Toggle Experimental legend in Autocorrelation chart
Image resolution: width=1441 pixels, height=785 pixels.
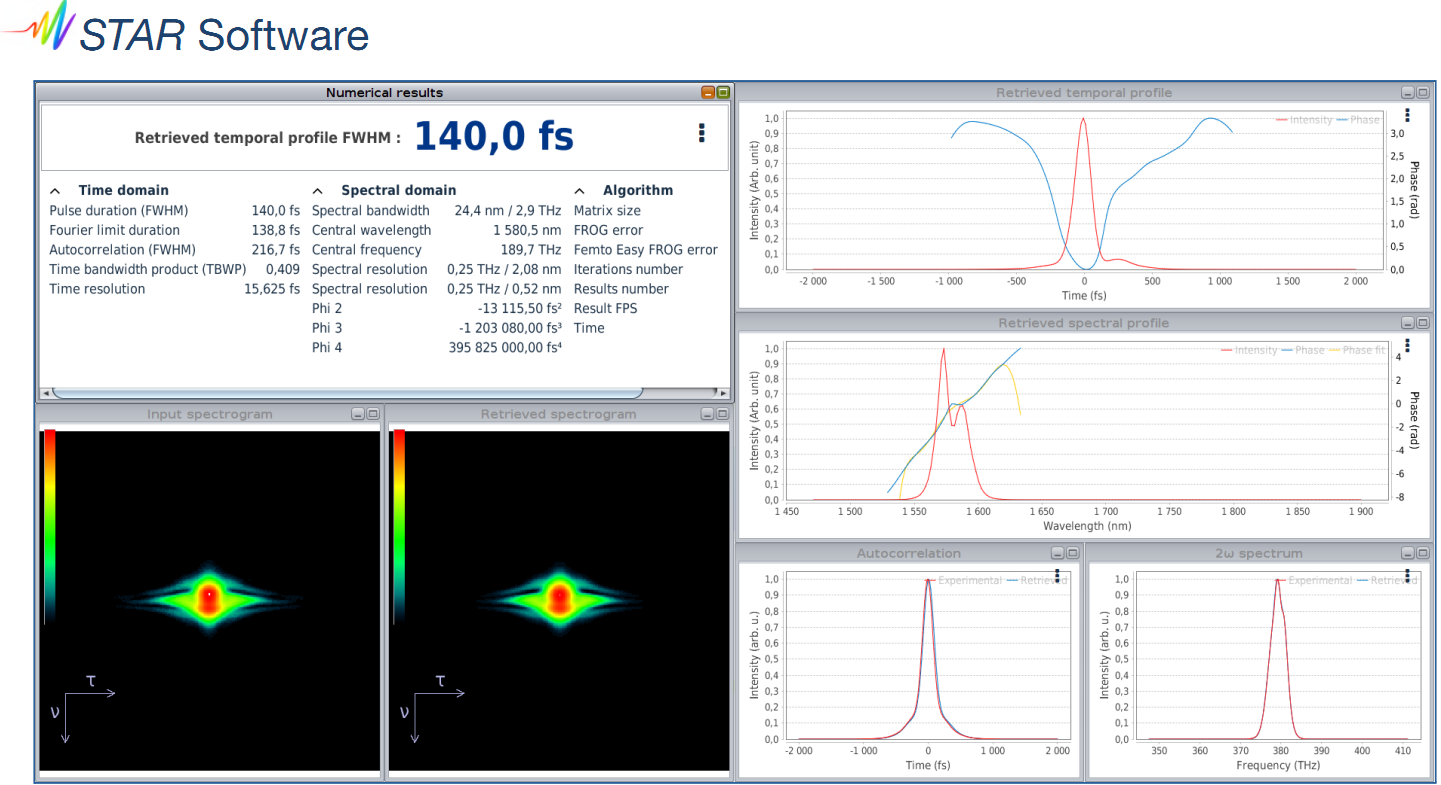coord(963,580)
